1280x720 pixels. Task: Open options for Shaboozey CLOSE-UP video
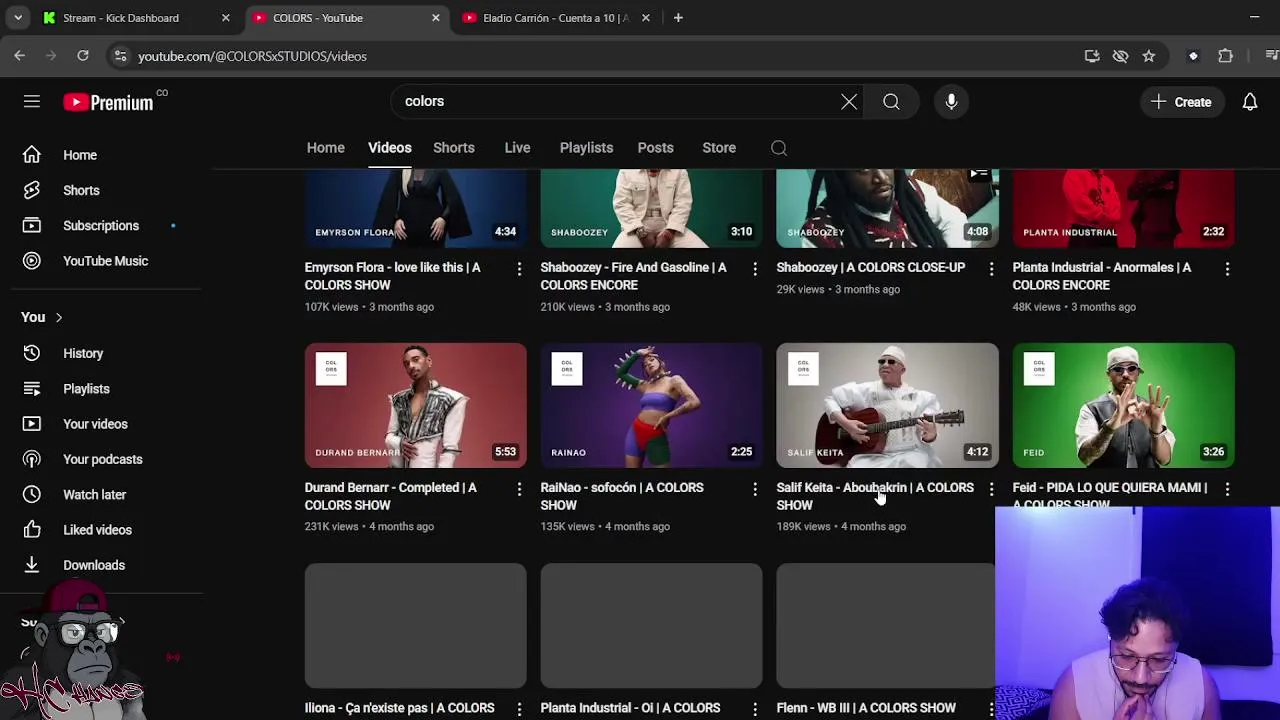pos(991,268)
